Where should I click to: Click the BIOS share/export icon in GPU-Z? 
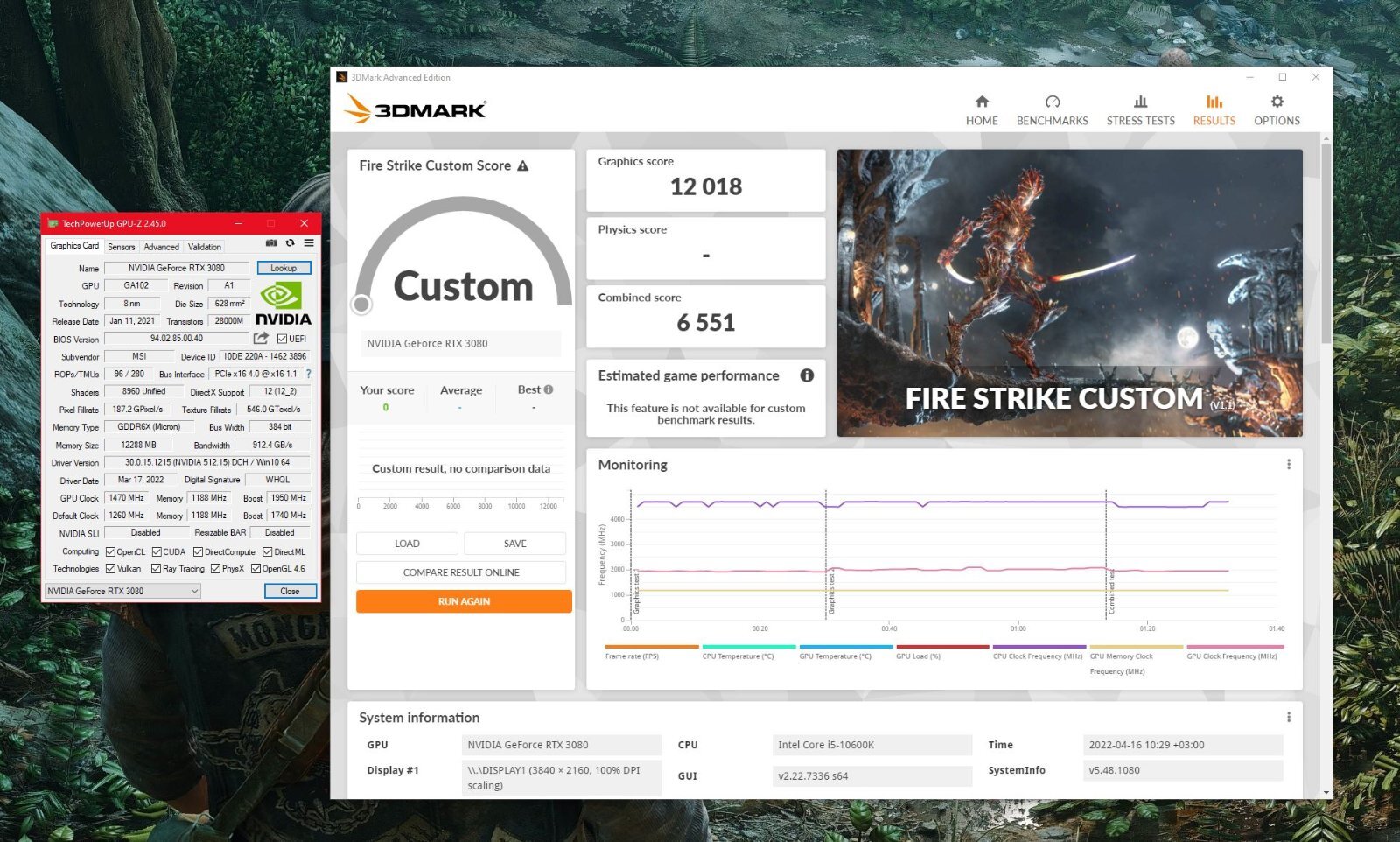click(261, 338)
